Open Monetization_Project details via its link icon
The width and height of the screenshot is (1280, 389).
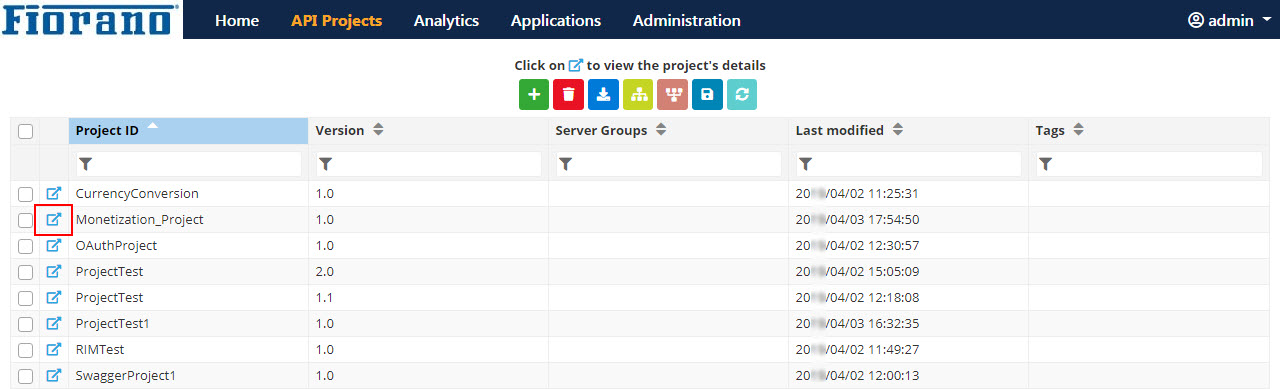coord(54,219)
